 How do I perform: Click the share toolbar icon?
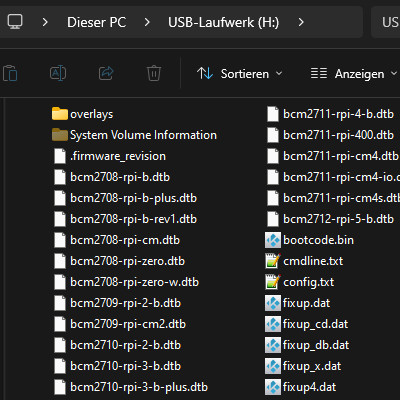pos(106,73)
